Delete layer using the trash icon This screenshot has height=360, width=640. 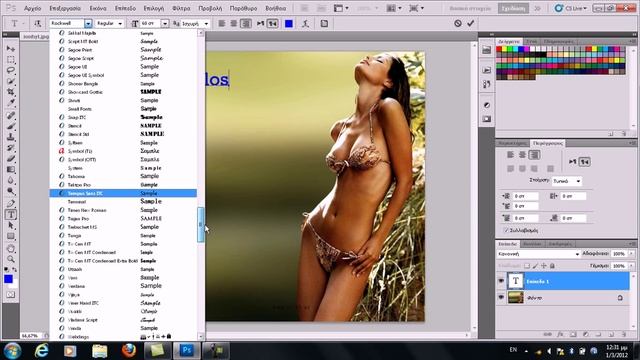click(x=624, y=334)
